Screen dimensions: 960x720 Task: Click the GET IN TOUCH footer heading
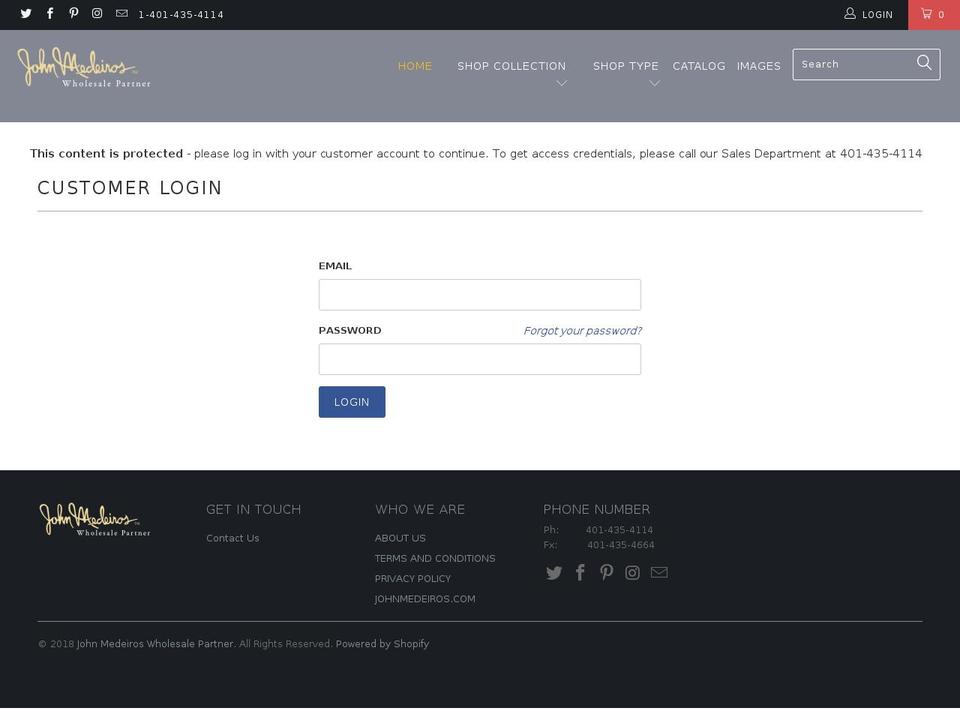click(x=253, y=509)
